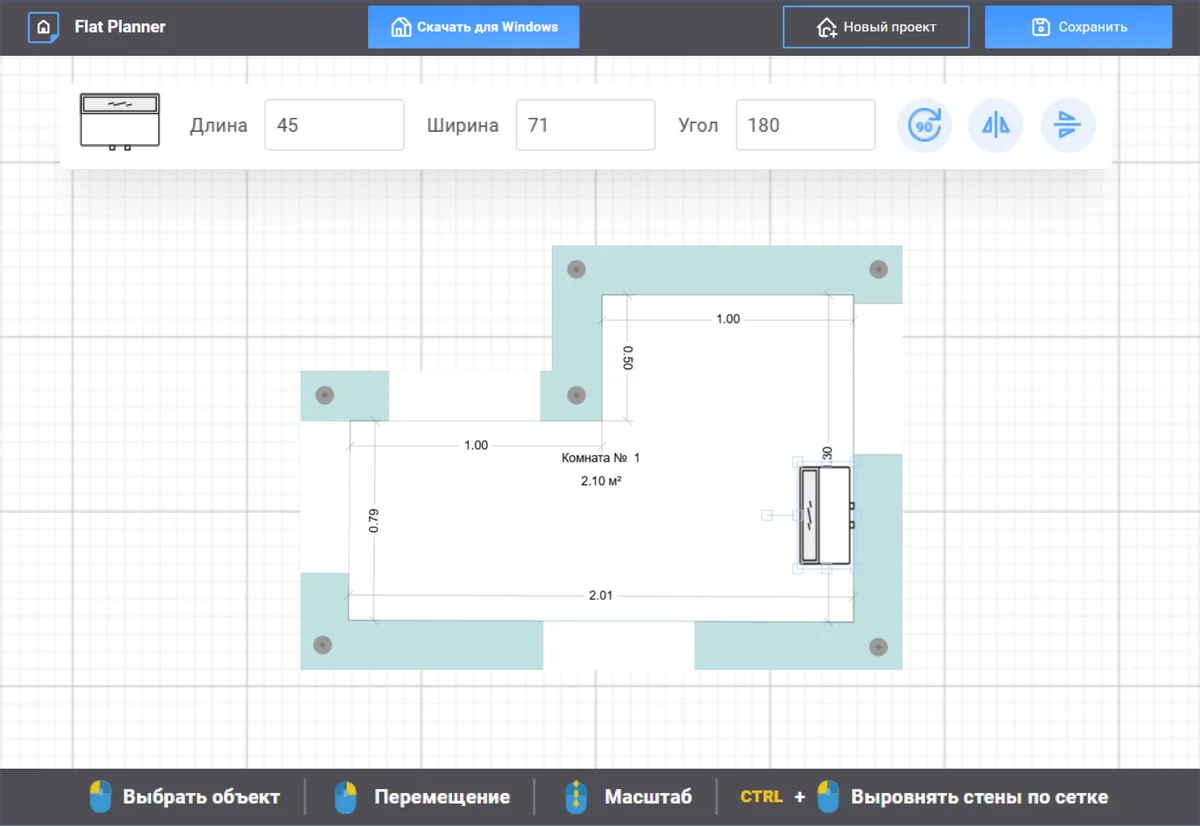The image size is (1200, 826).
Task: Click the 0.50 vertical dimension label
Action: 628,358
